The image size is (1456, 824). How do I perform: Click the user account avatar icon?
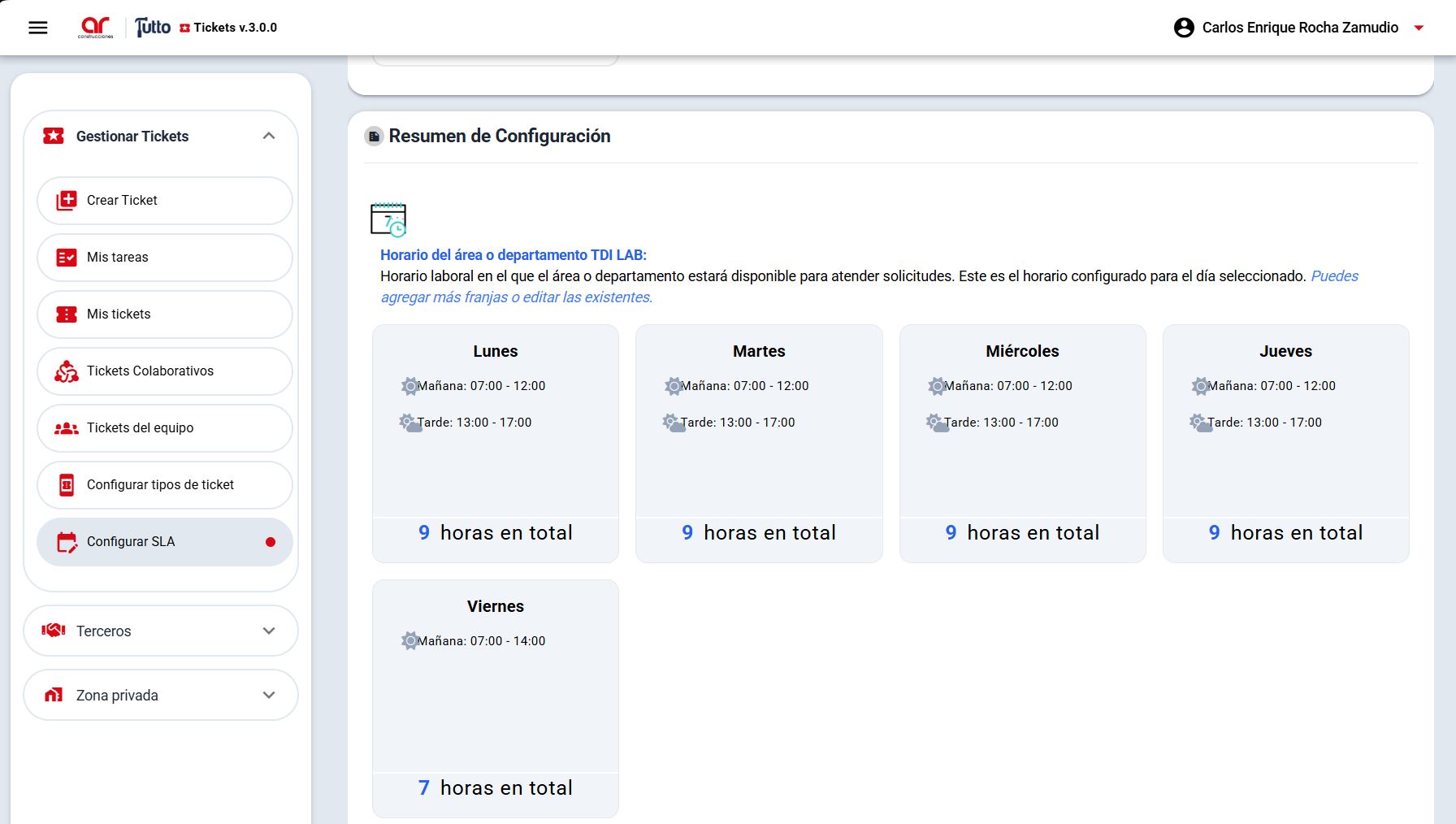point(1184,28)
